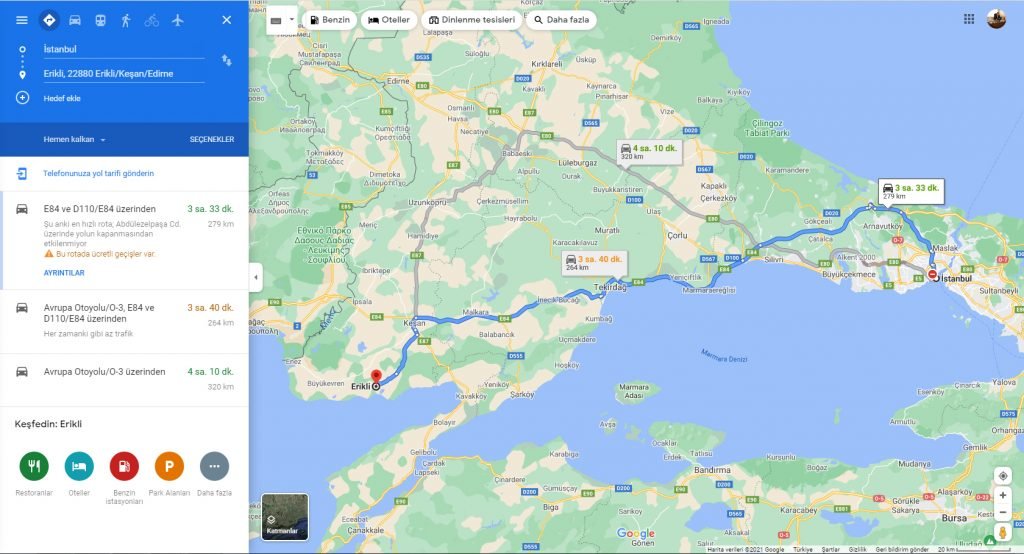This screenshot has width=1024, height=554.
Task: Choose the Oteller filter chip
Action: tap(389, 20)
